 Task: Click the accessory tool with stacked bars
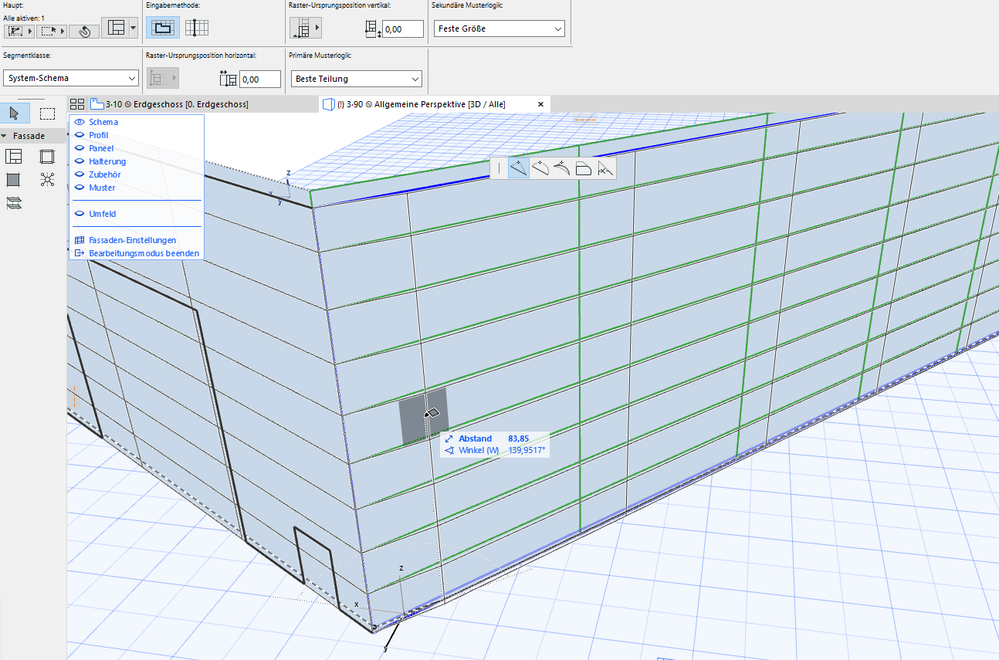[x=14, y=203]
